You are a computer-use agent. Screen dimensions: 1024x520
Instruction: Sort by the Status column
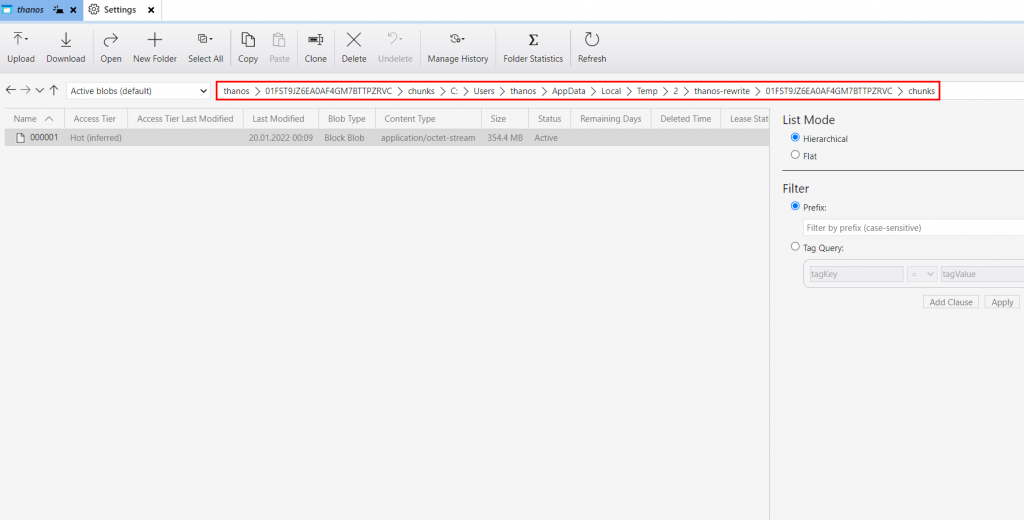point(549,119)
